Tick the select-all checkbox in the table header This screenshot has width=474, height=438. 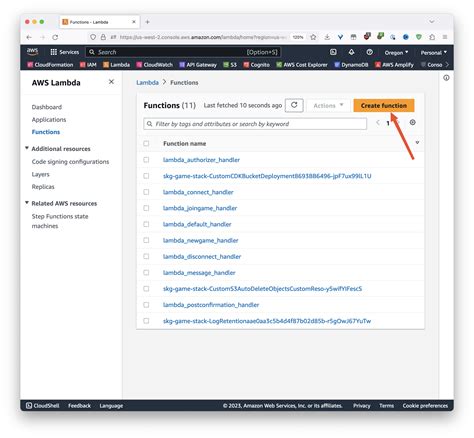tap(146, 143)
